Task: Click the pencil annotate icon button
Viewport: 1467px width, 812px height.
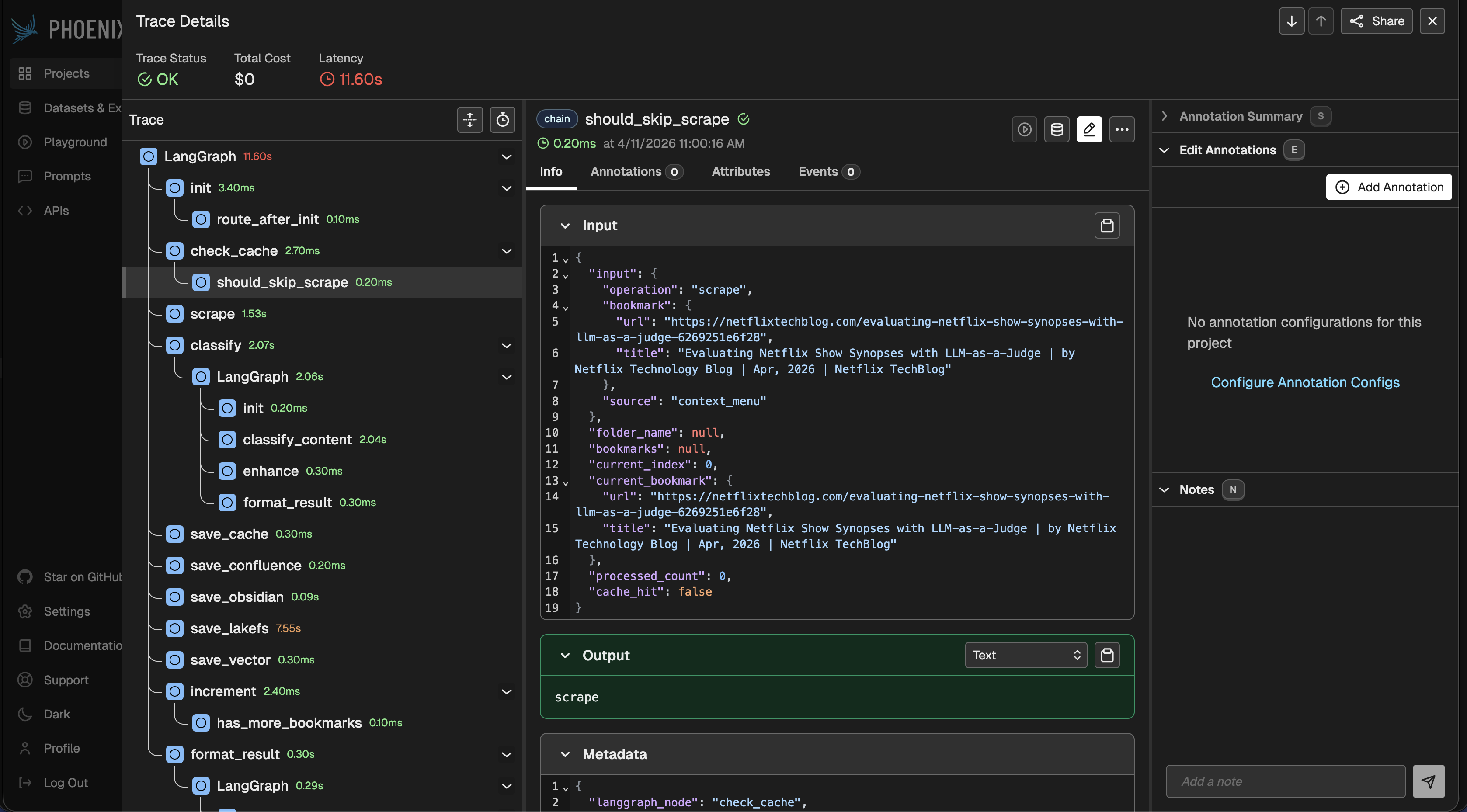Action: tap(1089, 129)
